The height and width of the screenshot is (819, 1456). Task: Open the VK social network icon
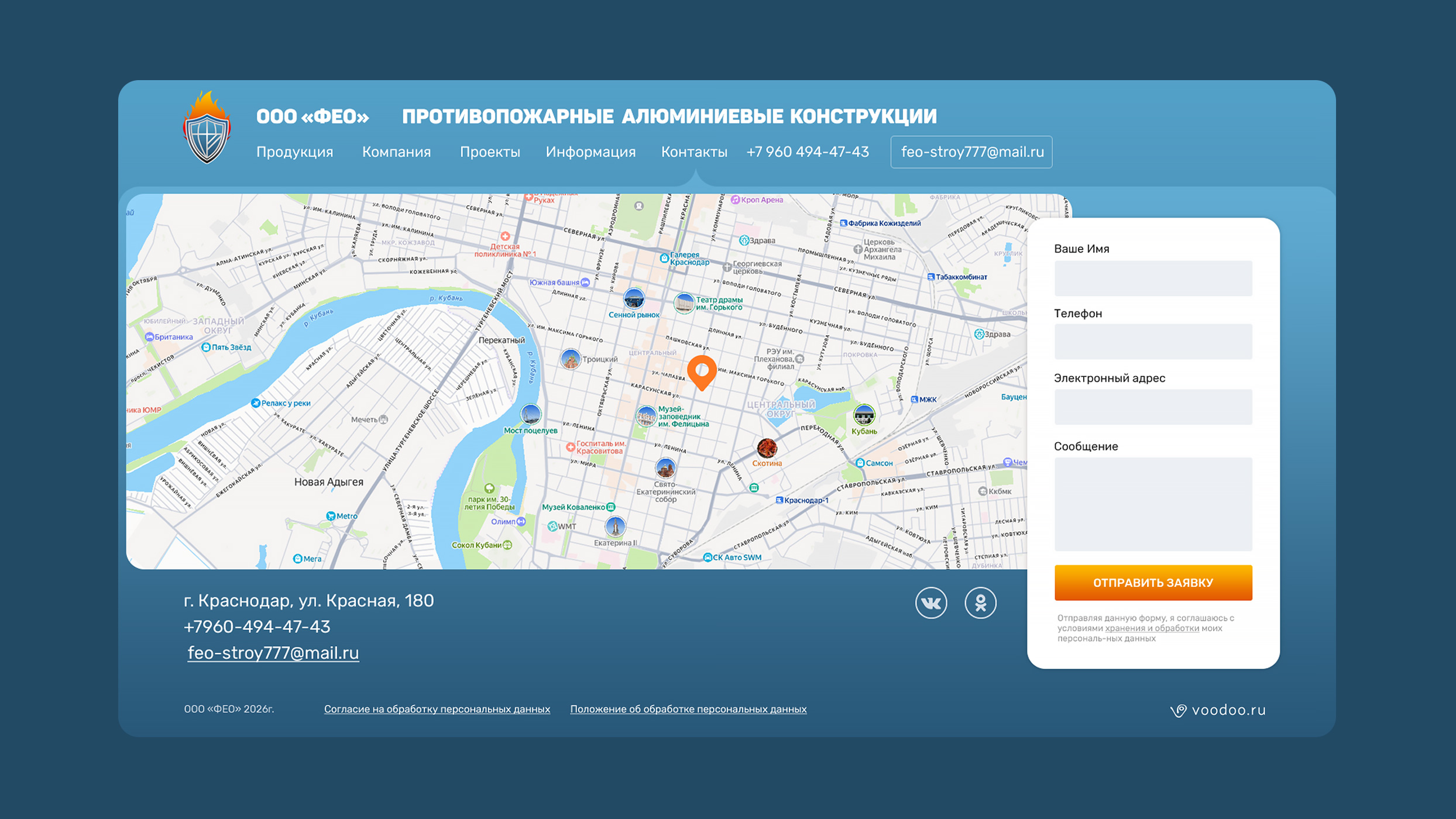[x=931, y=603]
